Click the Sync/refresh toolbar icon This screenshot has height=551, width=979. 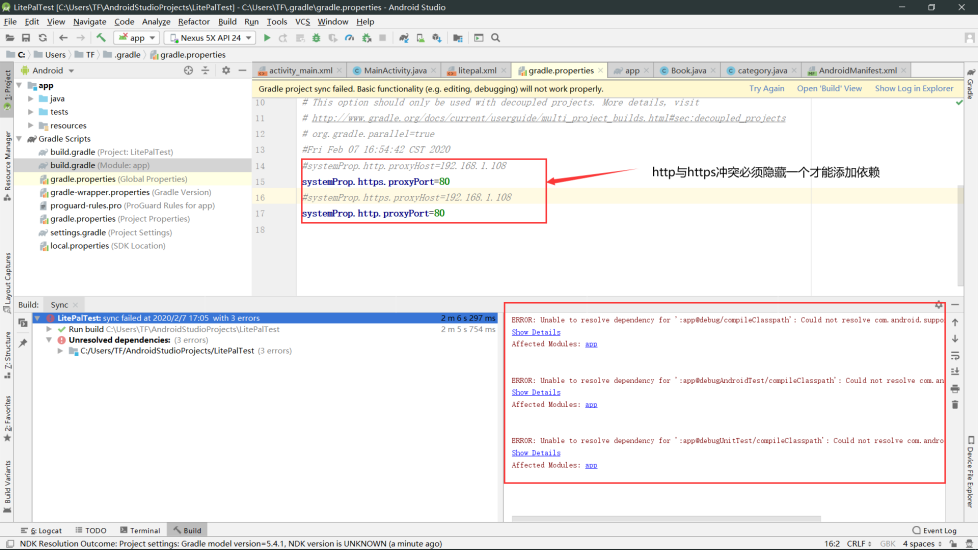[x=42, y=38]
